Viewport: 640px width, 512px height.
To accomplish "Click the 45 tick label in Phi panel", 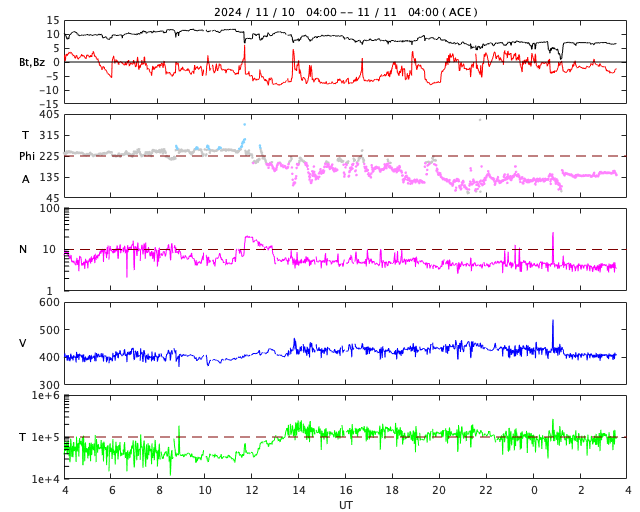I will coord(53,198).
